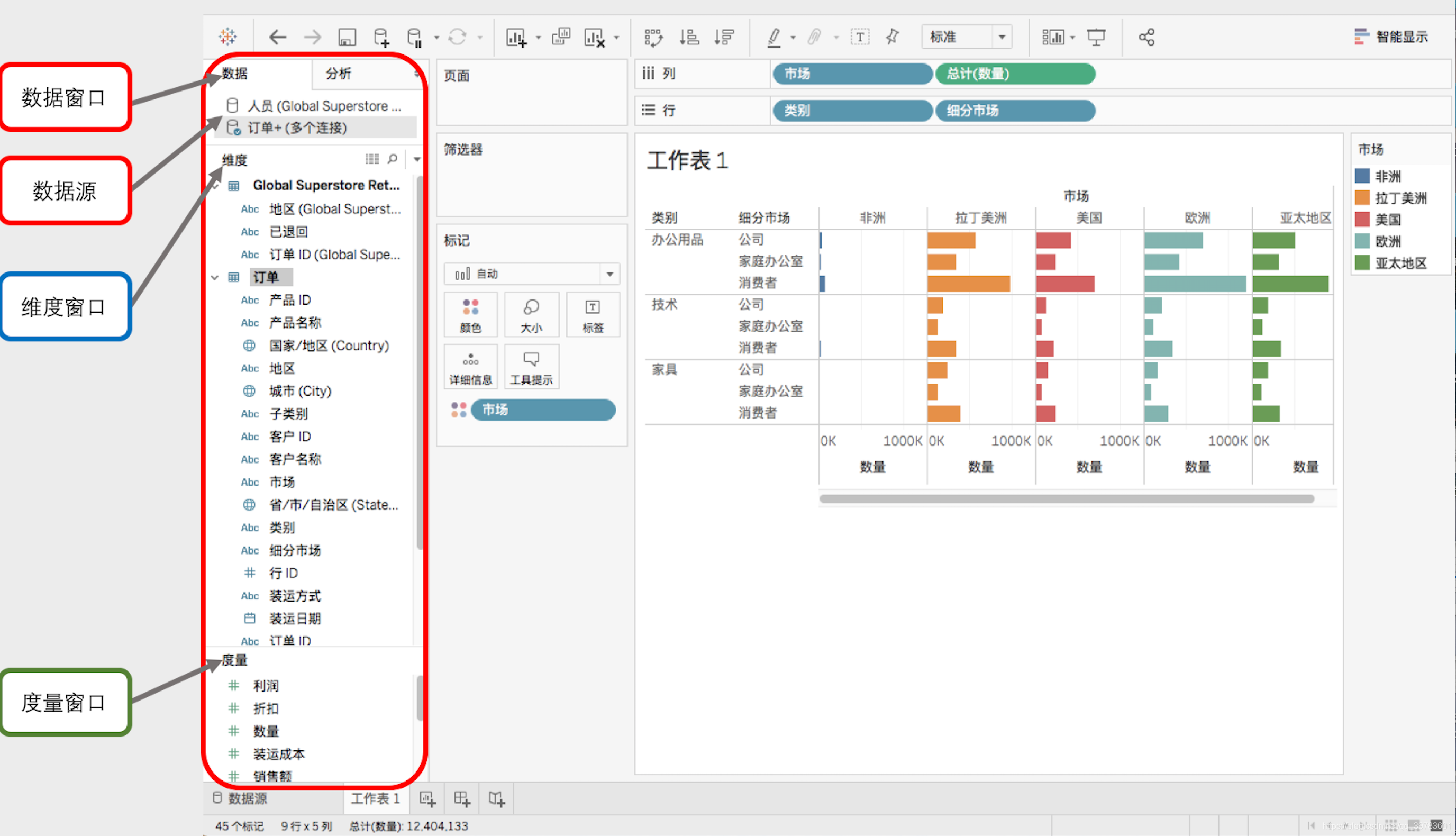This screenshot has height=836, width=1456.
Task: Click the chart horizontal scrollbar
Action: [x=1066, y=498]
